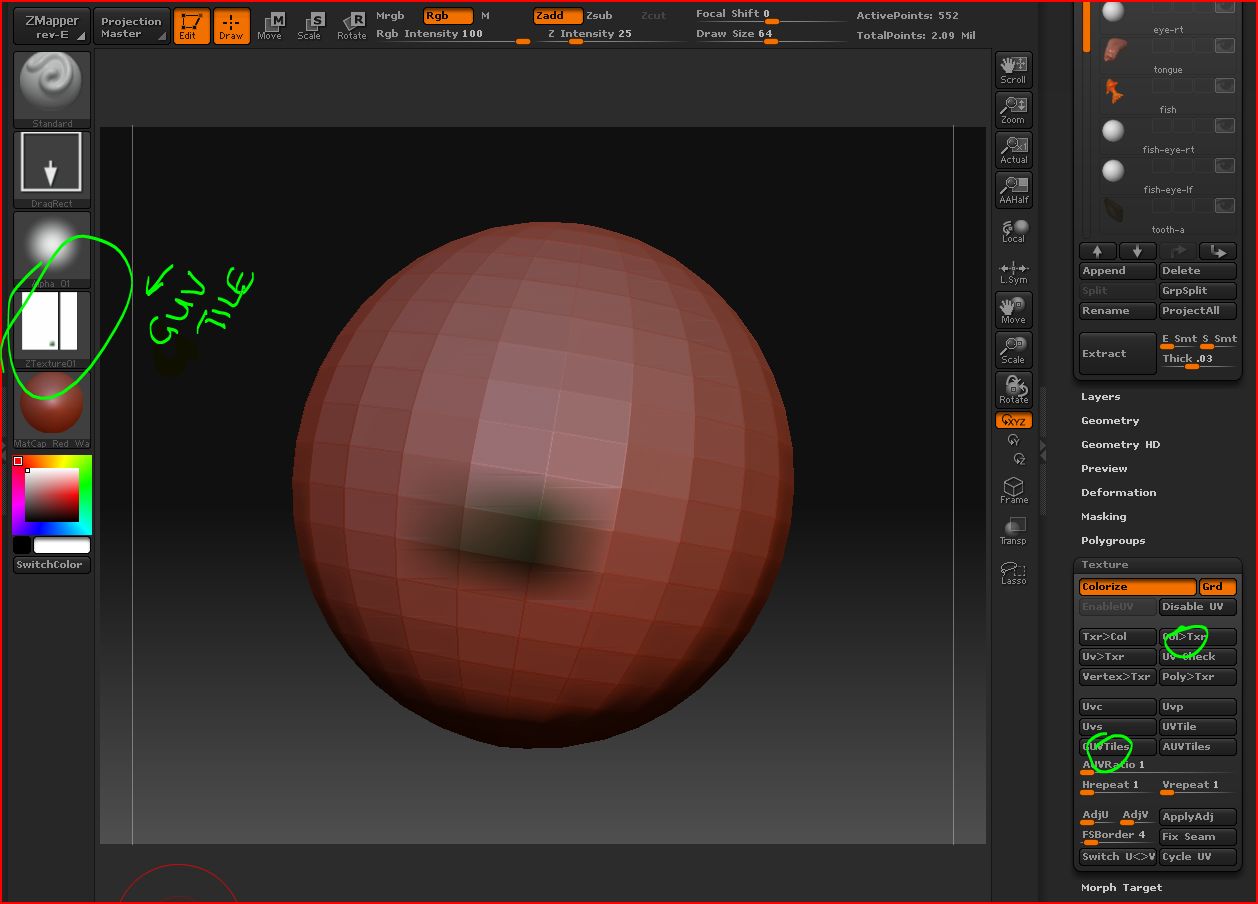Click the AAHalf view icon

pyautogui.click(x=1013, y=190)
